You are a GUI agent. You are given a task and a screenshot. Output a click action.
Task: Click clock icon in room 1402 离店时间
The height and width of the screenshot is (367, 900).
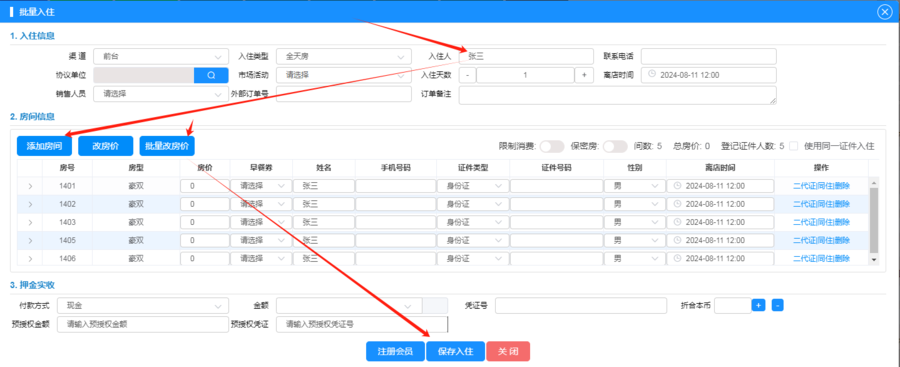pyautogui.click(x=677, y=204)
